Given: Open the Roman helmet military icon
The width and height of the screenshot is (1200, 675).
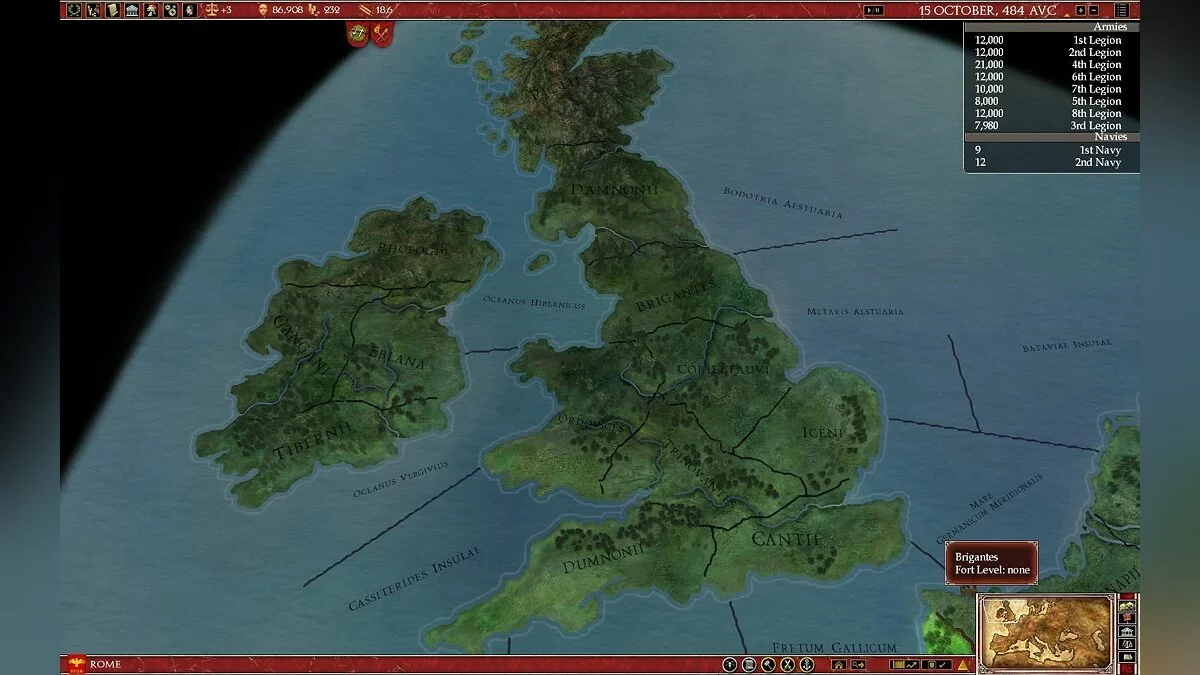Looking at the screenshot, I should click(151, 10).
